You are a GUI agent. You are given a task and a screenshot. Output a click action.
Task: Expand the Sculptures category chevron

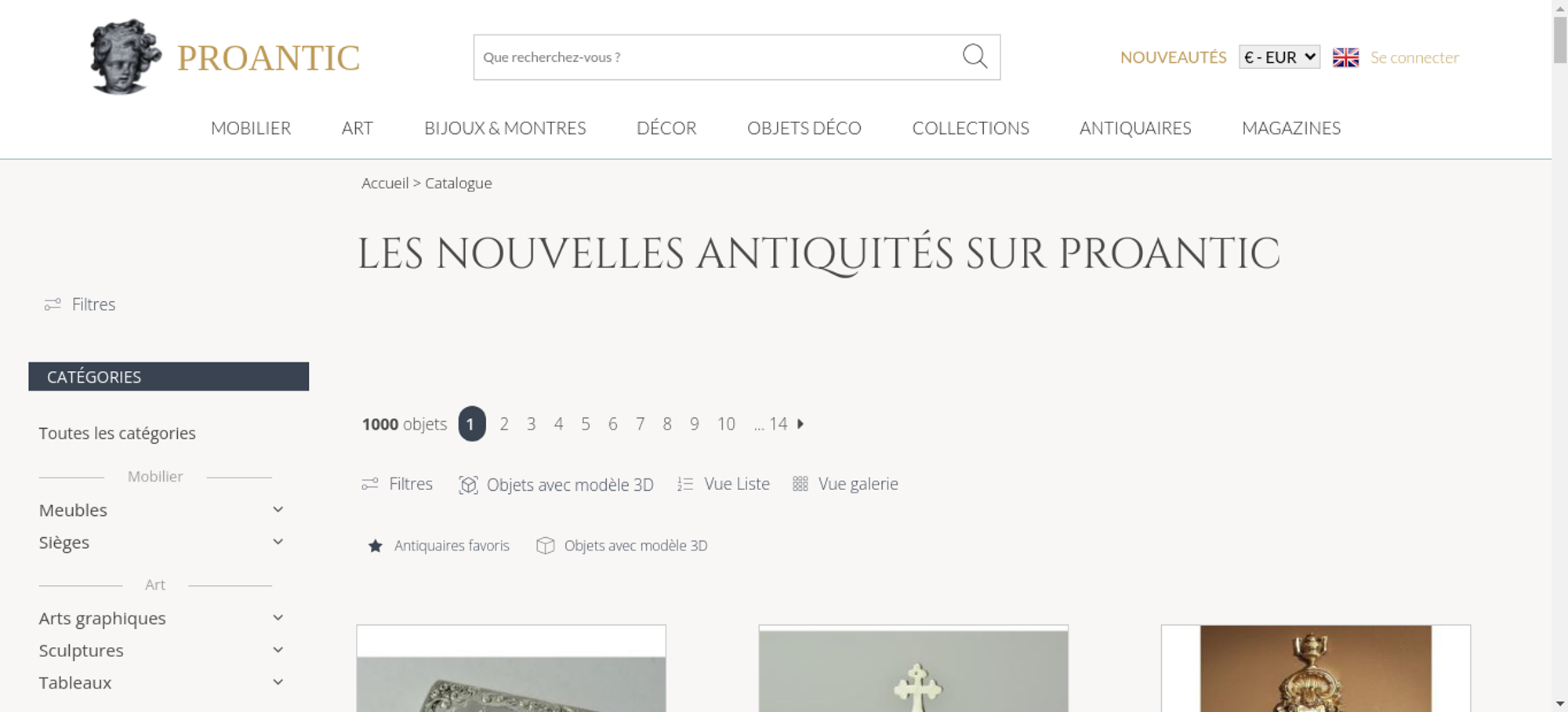coord(278,650)
